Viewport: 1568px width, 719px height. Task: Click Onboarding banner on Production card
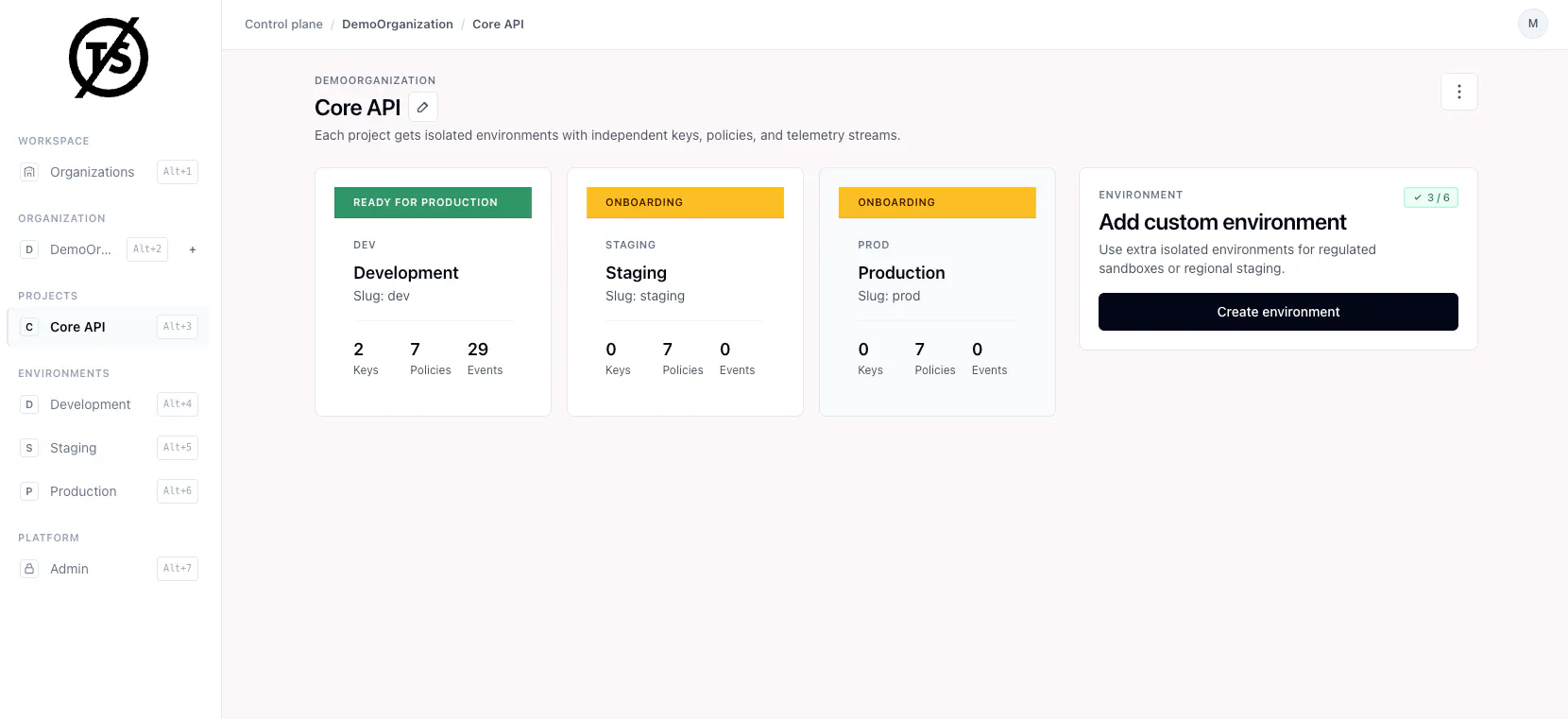[x=937, y=202]
